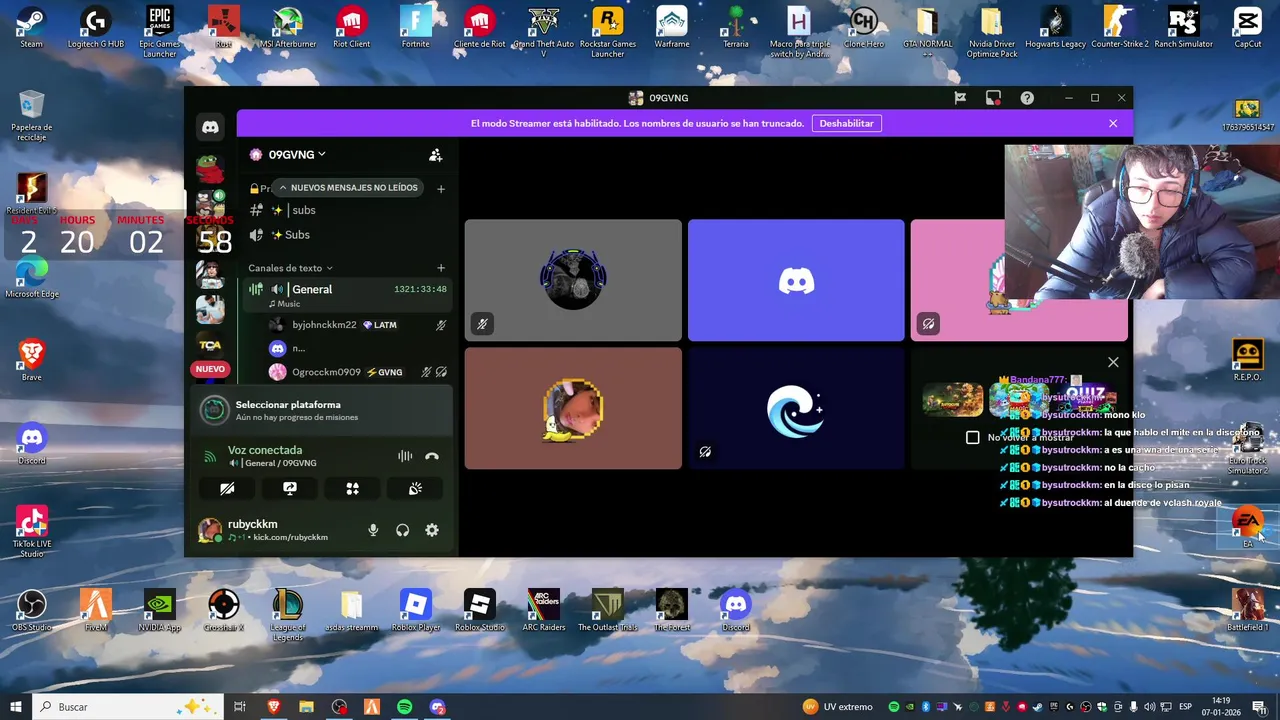Viewport: 1280px width, 720px height.
Task: Open the OBS Studio desktop shortcut
Action: [x=32, y=610]
